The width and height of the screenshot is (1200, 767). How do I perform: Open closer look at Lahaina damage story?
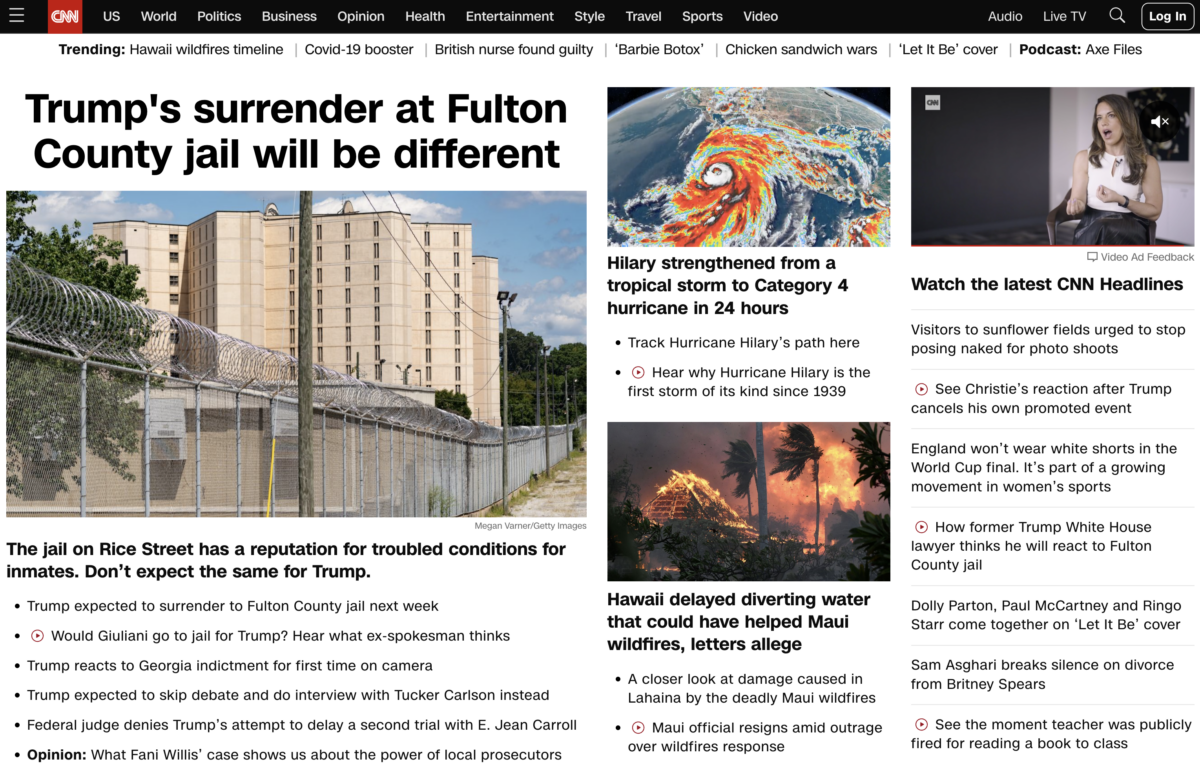tap(752, 688)
